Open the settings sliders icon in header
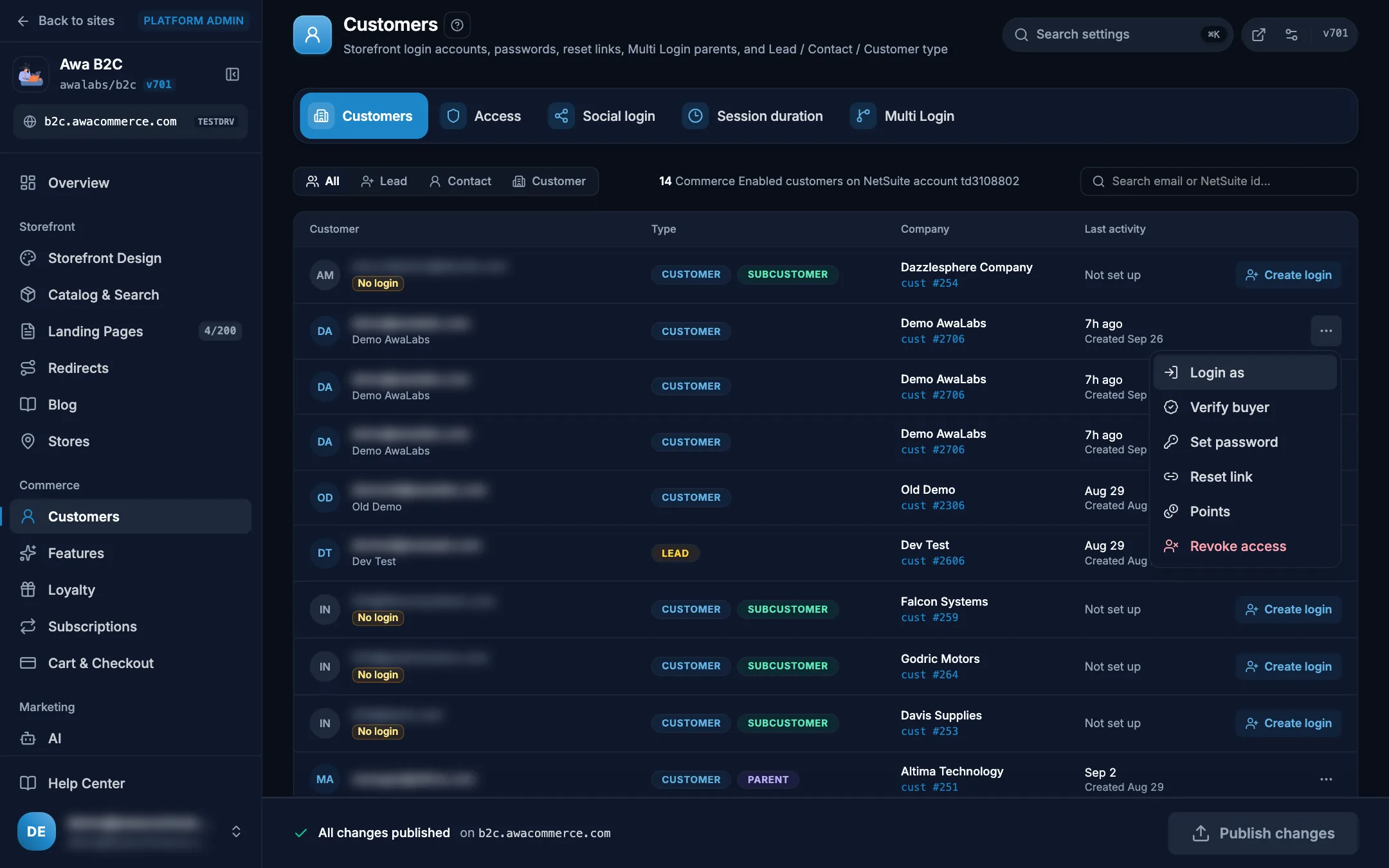This screenshot has height=868, width=1389. (x=1291, y=35)
